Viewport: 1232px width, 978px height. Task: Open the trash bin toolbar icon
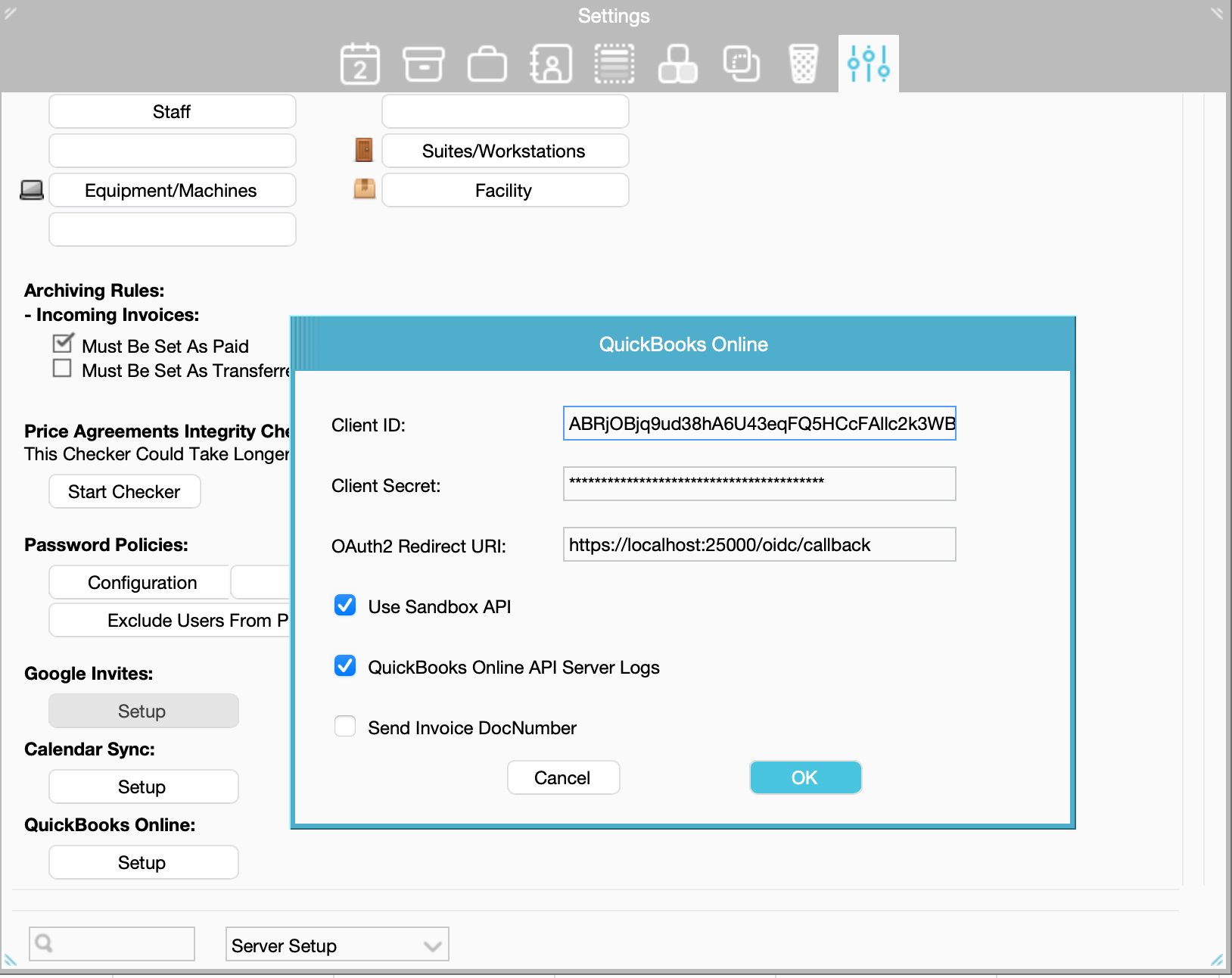click(804, 64)
